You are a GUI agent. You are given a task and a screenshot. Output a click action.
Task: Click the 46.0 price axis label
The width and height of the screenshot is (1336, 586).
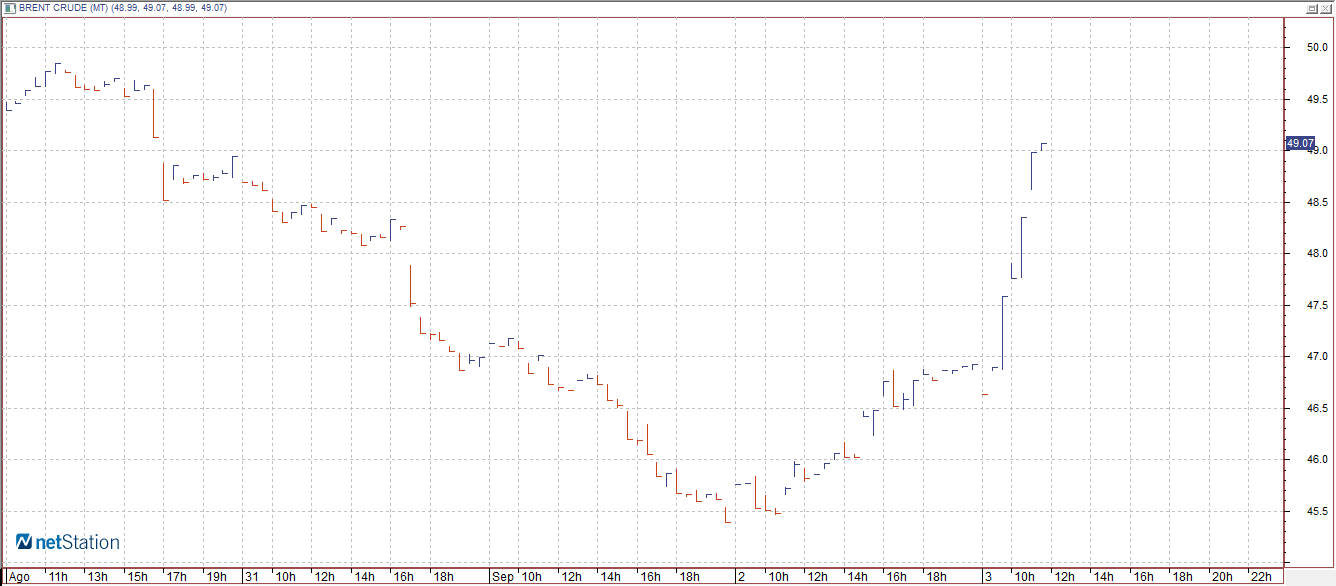(x=1317, y=460)
